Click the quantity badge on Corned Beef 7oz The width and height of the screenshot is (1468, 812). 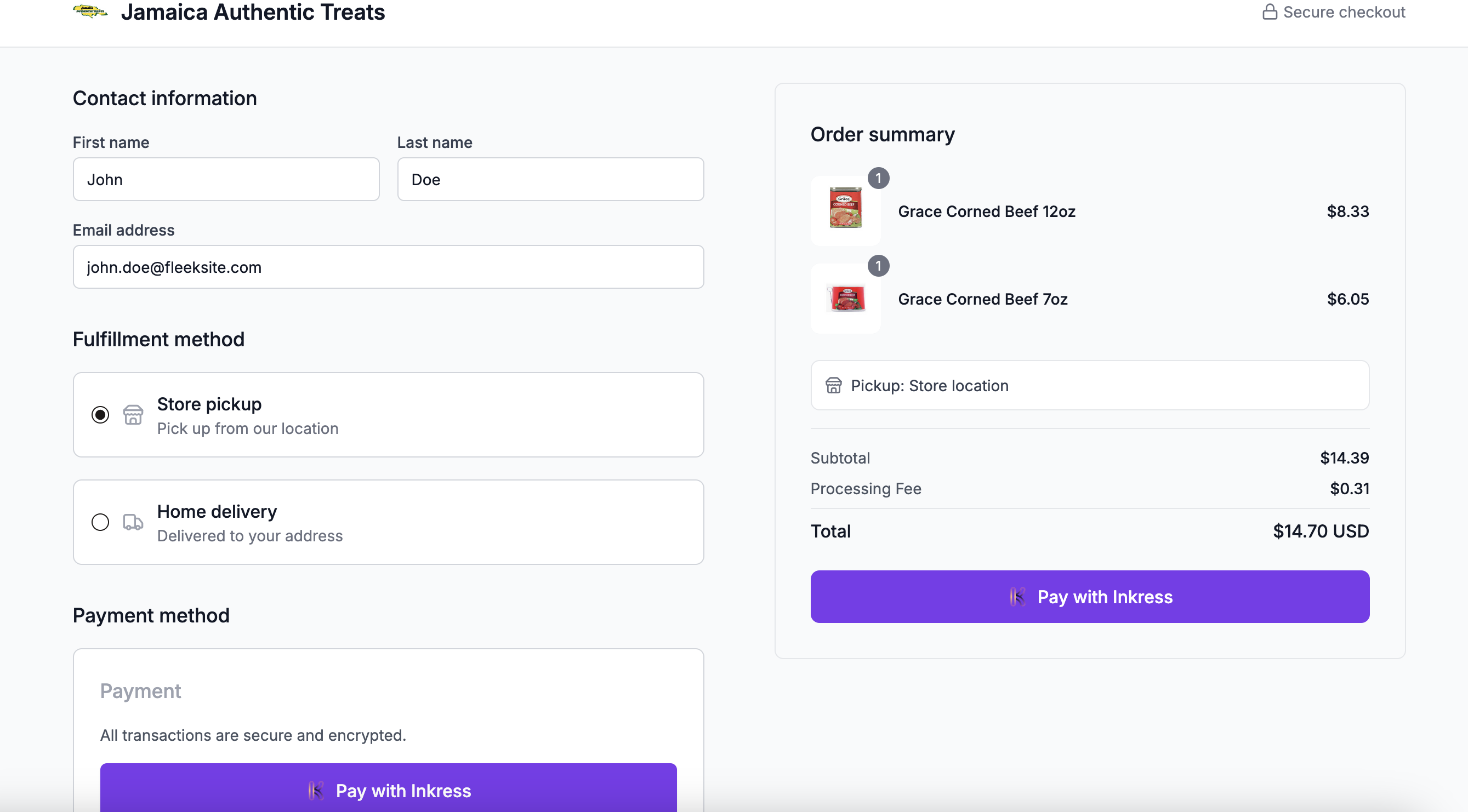[878, 266]
